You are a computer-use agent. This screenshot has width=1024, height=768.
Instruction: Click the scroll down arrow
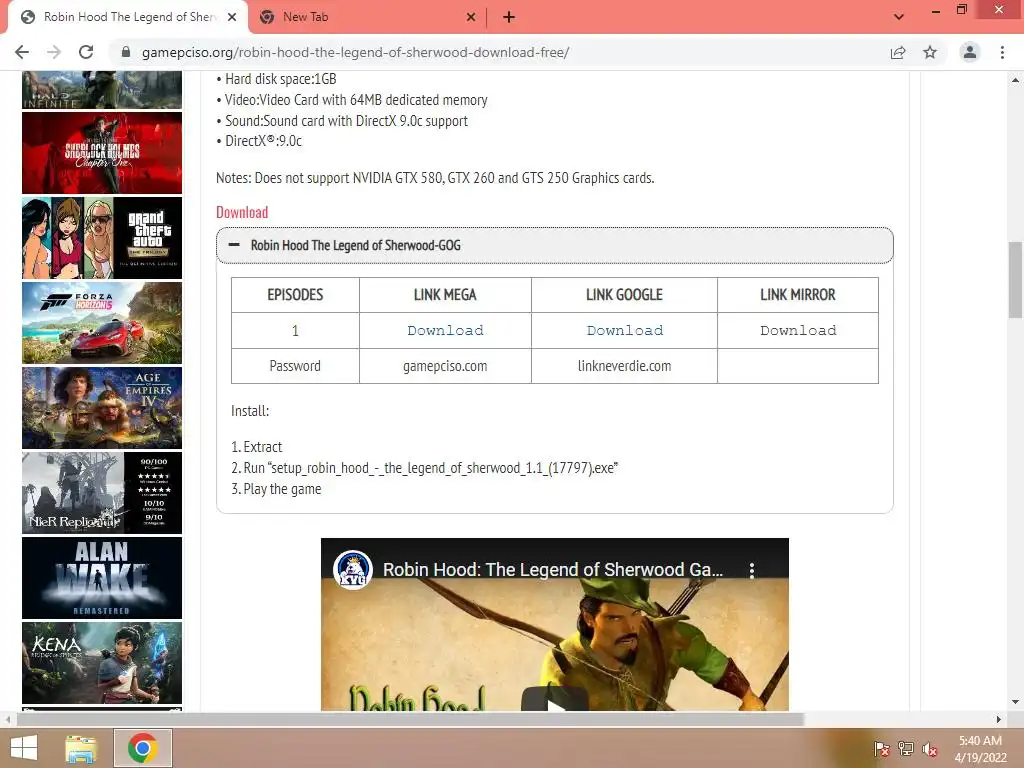[1015, 702]
